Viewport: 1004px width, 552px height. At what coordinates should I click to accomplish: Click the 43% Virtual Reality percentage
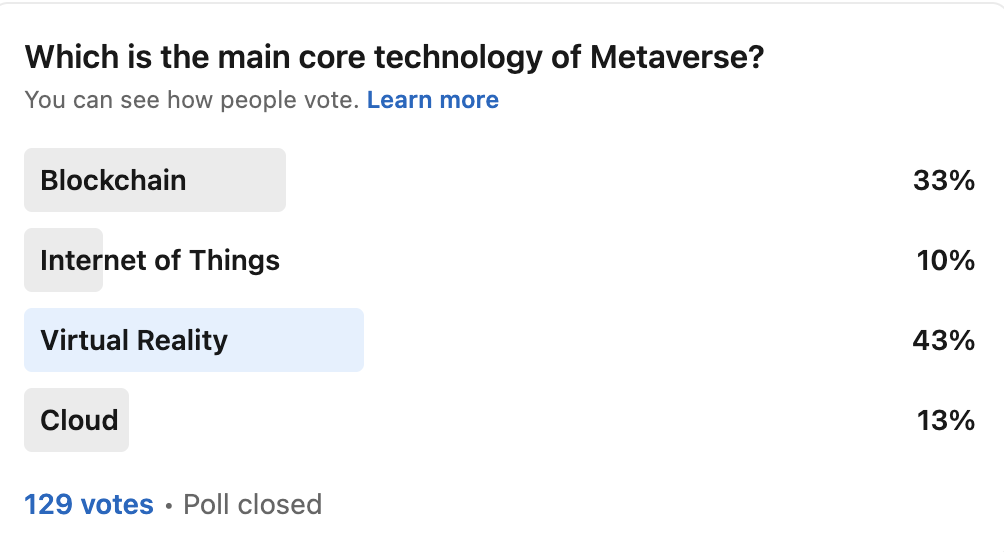pos(943,340)
